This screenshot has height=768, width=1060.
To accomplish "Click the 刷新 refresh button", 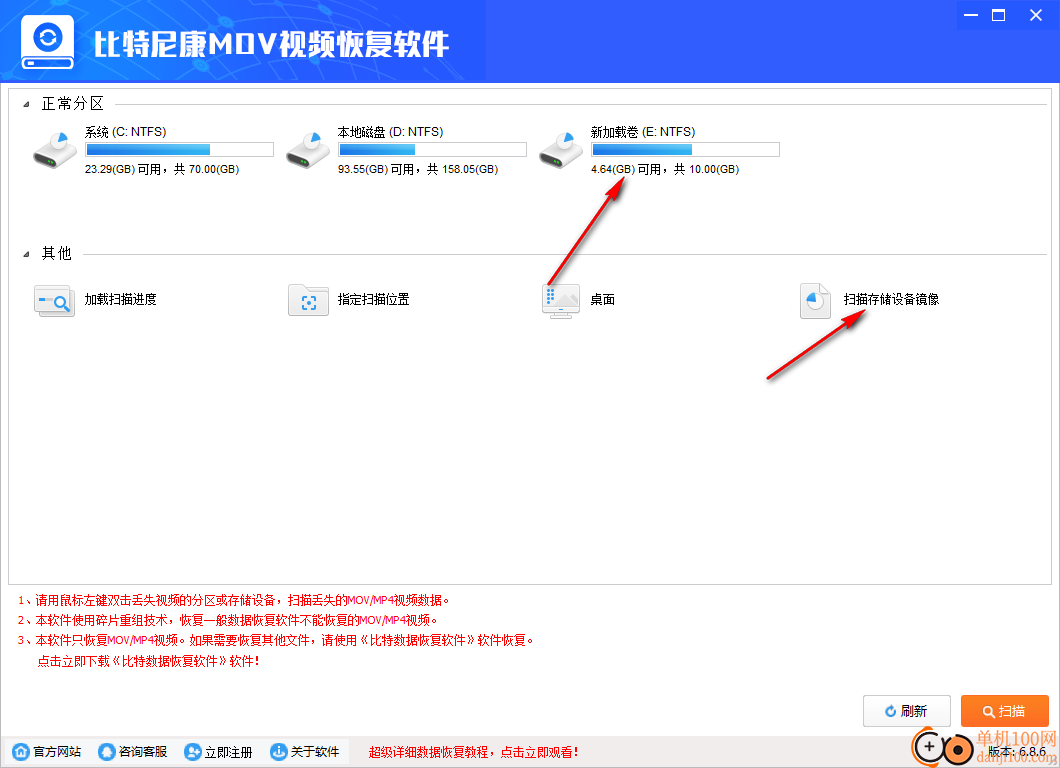I will click(x=907, y=711).
